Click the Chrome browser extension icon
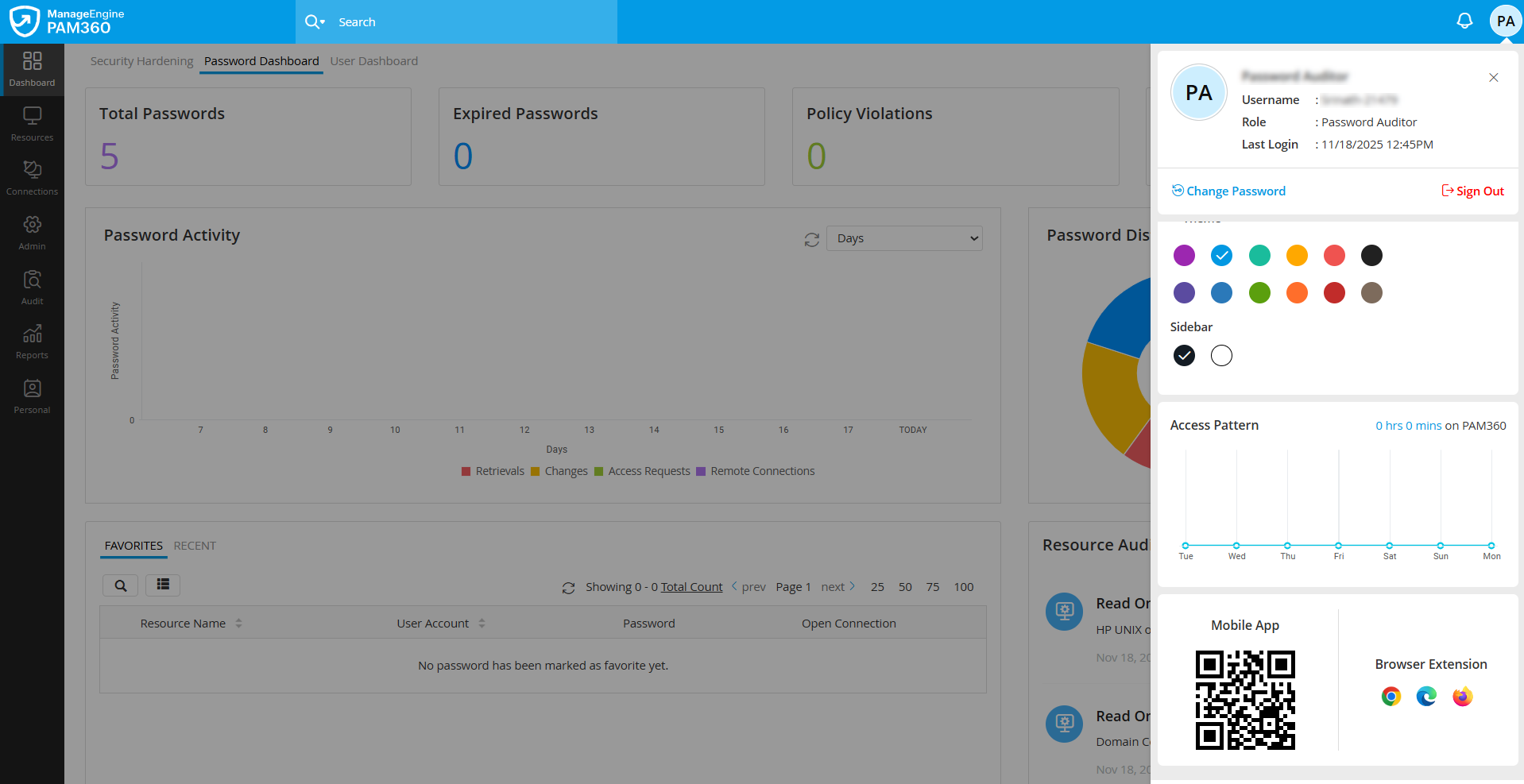 (x=1391, y=696)
